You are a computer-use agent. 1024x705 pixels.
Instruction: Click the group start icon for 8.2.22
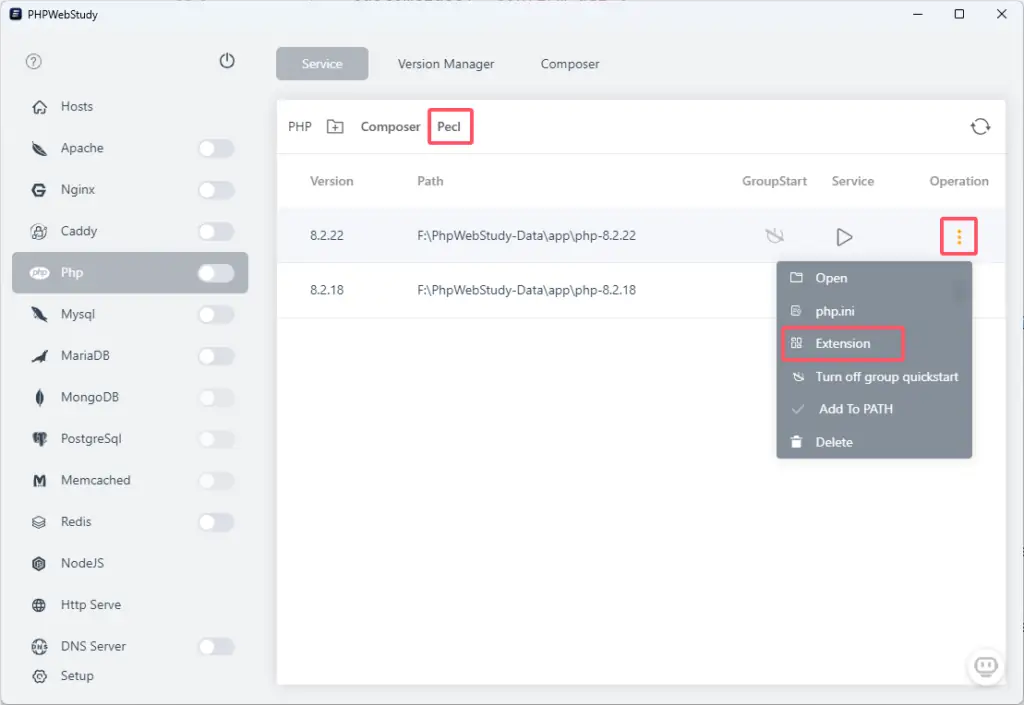click(x=774, y=237)
